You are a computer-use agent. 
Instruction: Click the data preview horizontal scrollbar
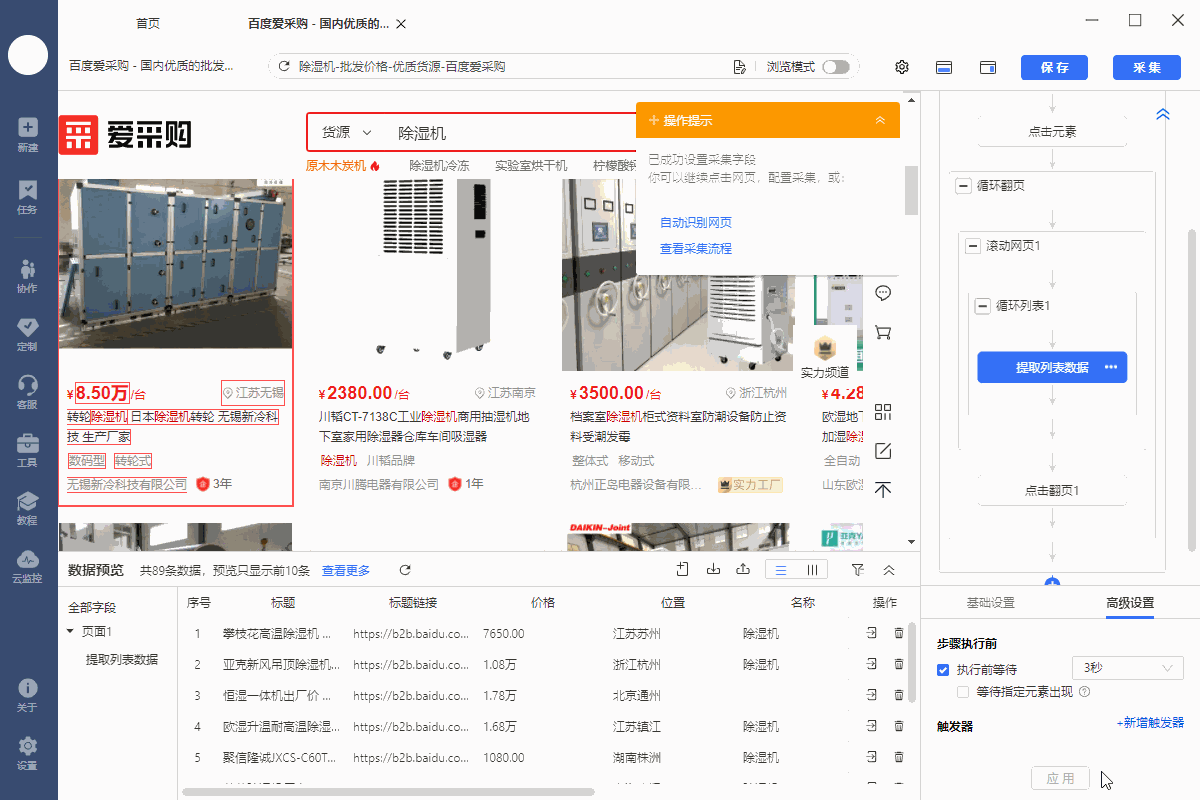coord(388,792)
